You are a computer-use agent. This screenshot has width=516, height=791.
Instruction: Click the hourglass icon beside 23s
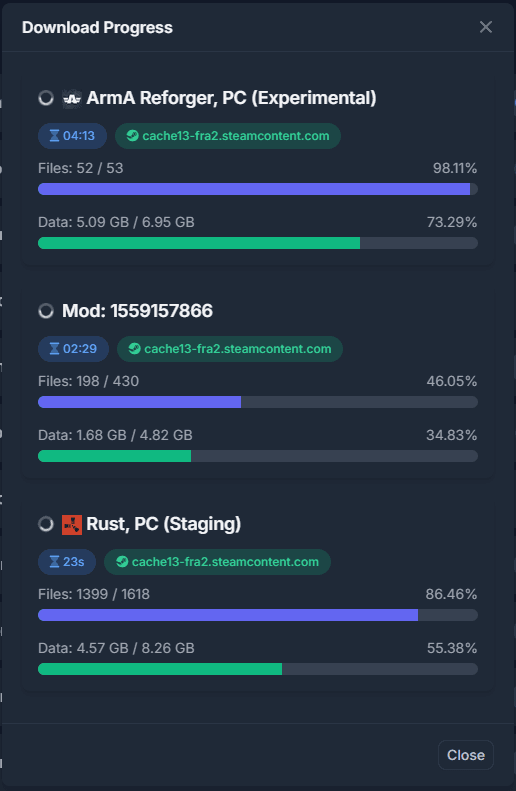pos(54,562)
